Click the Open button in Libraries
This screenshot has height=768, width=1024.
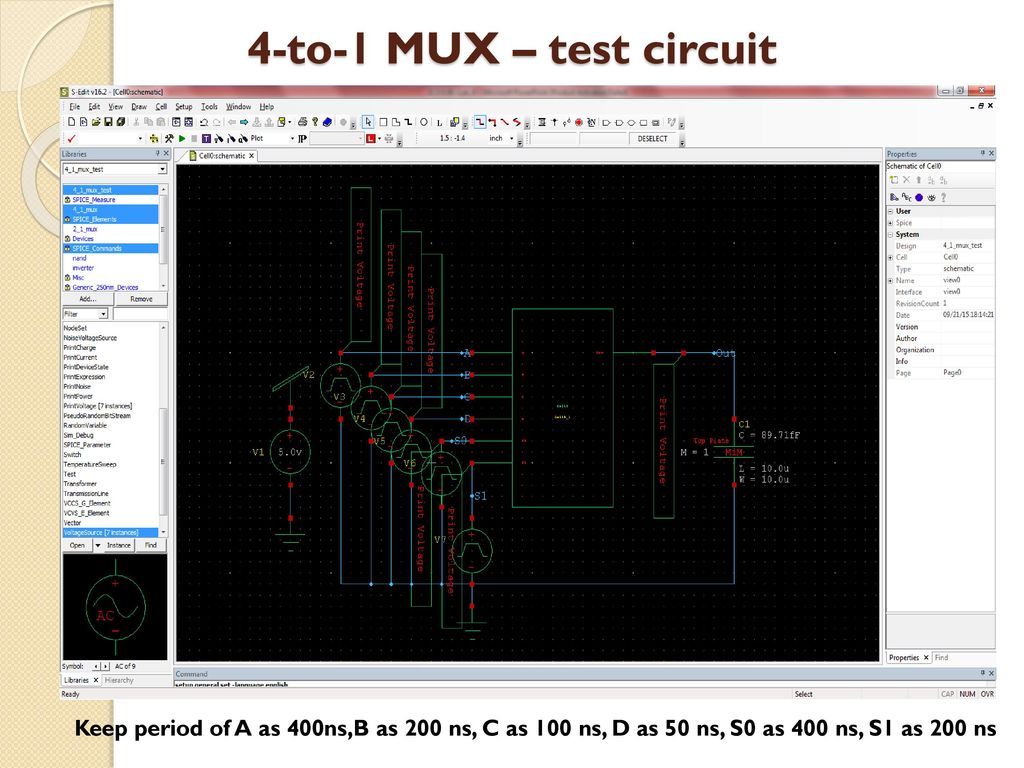[77, 545]
